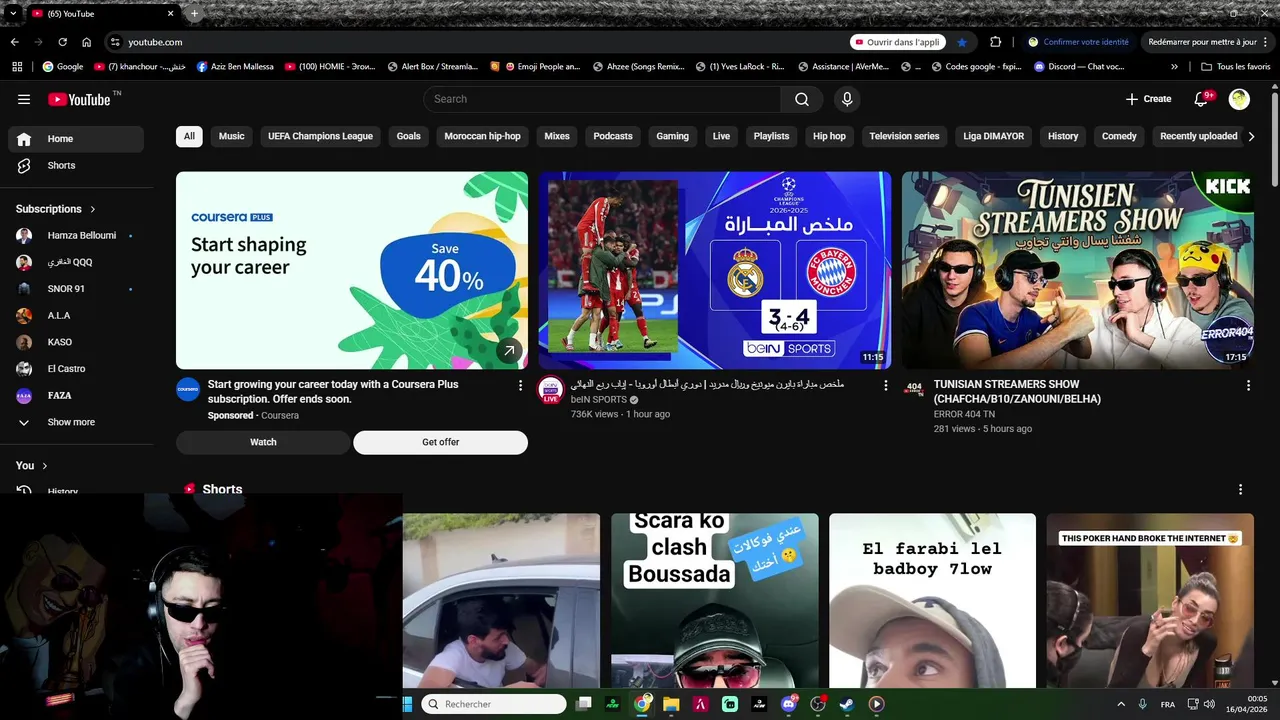Open the notifications bell

click(x=1203, y=99)
